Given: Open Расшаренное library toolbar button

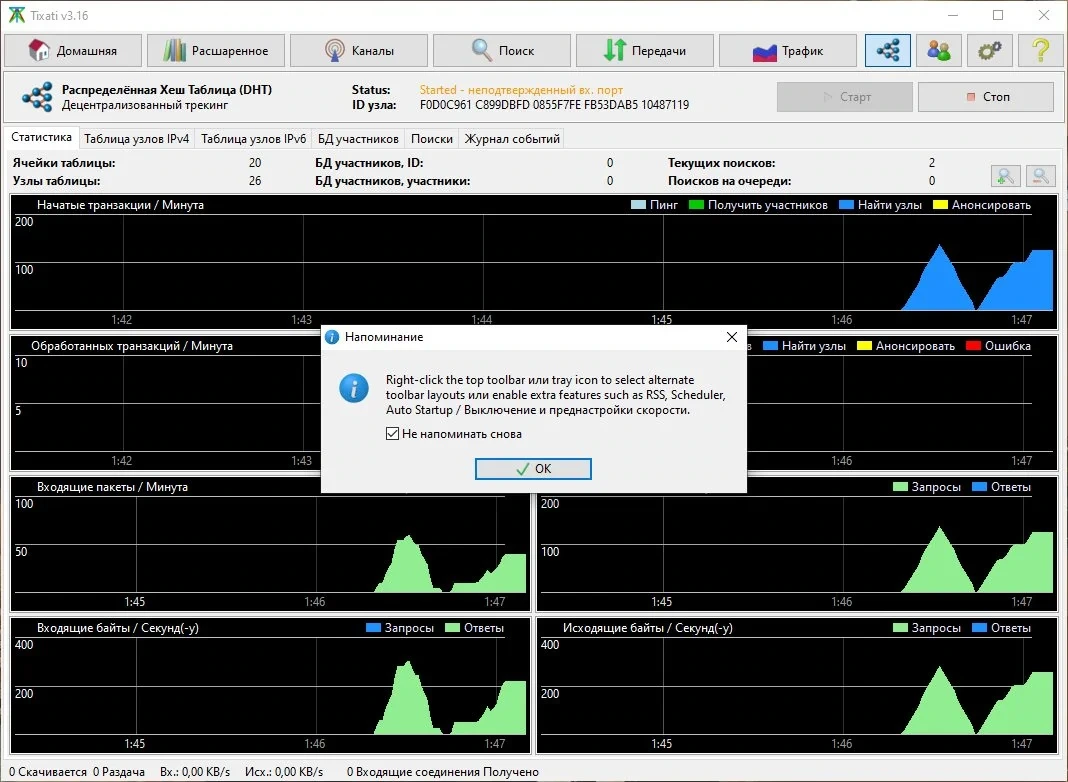Looking at the screenshot, I should [x=216, y=50].
